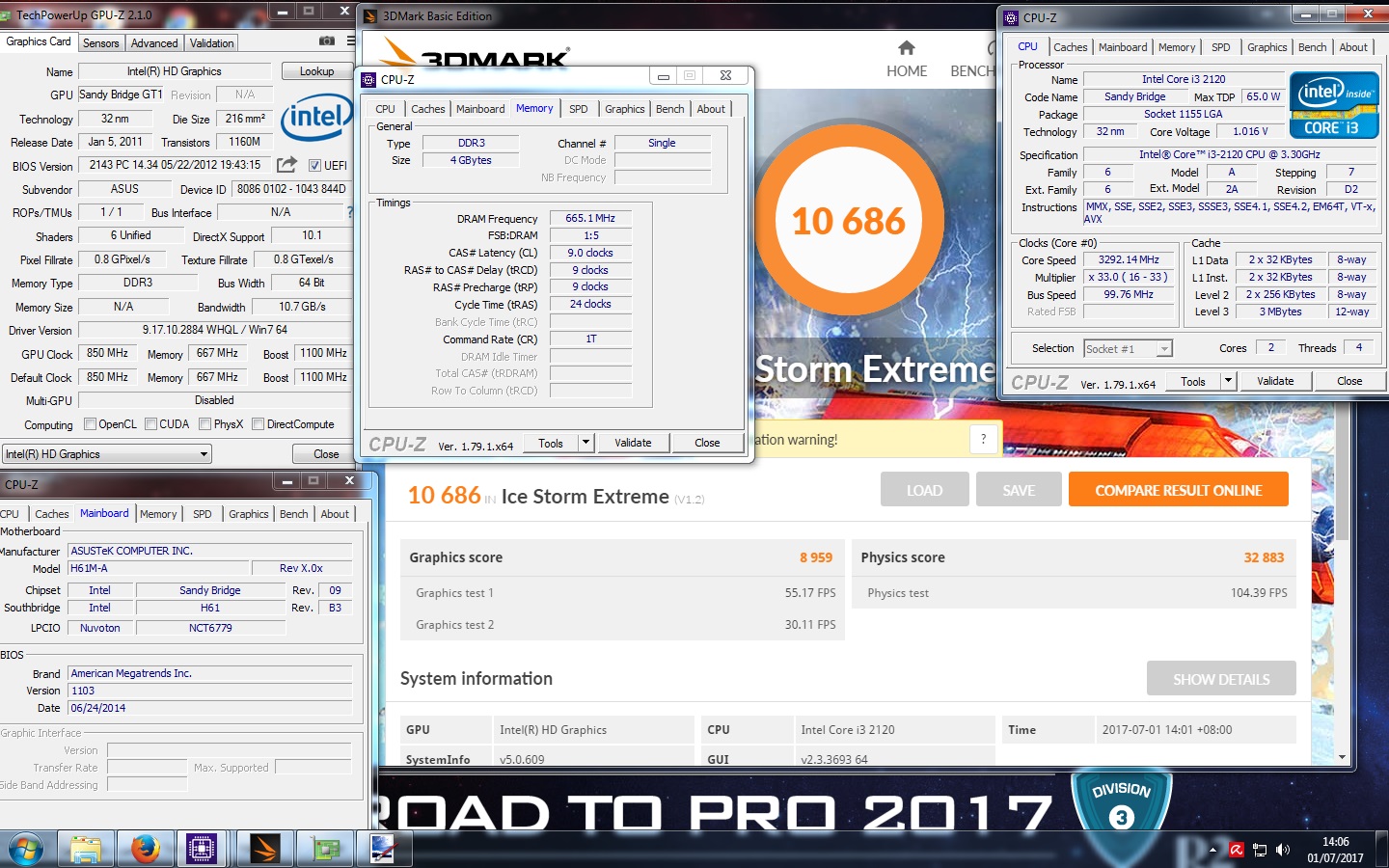The height and width of the screenshot is (868, 1389).
Task: Click the taskbar clock showing 14:06
Action: tap(1335, 842)
